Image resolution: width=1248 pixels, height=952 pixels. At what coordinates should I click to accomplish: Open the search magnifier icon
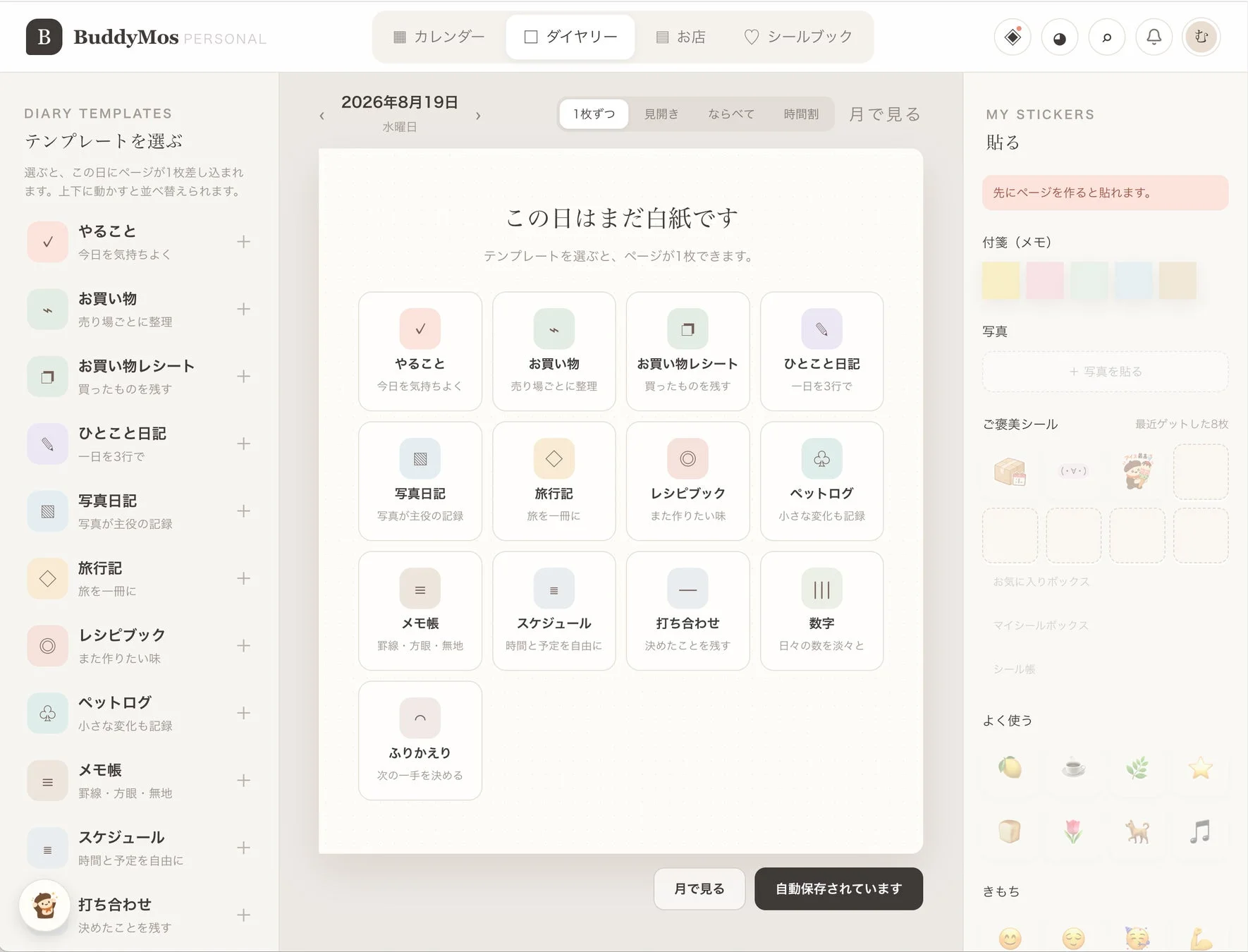point(1107,37)
